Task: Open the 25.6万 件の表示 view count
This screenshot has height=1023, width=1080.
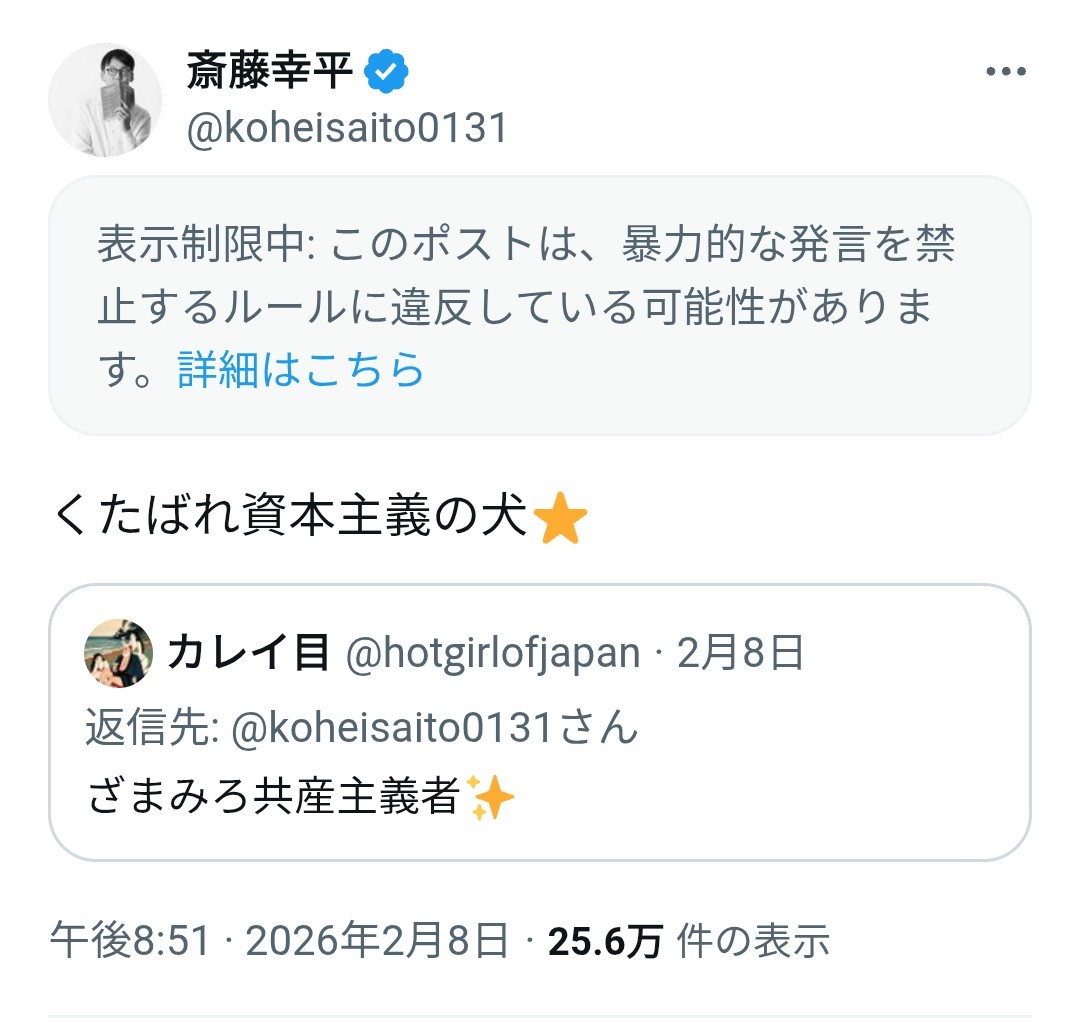Action: point(688,941)
